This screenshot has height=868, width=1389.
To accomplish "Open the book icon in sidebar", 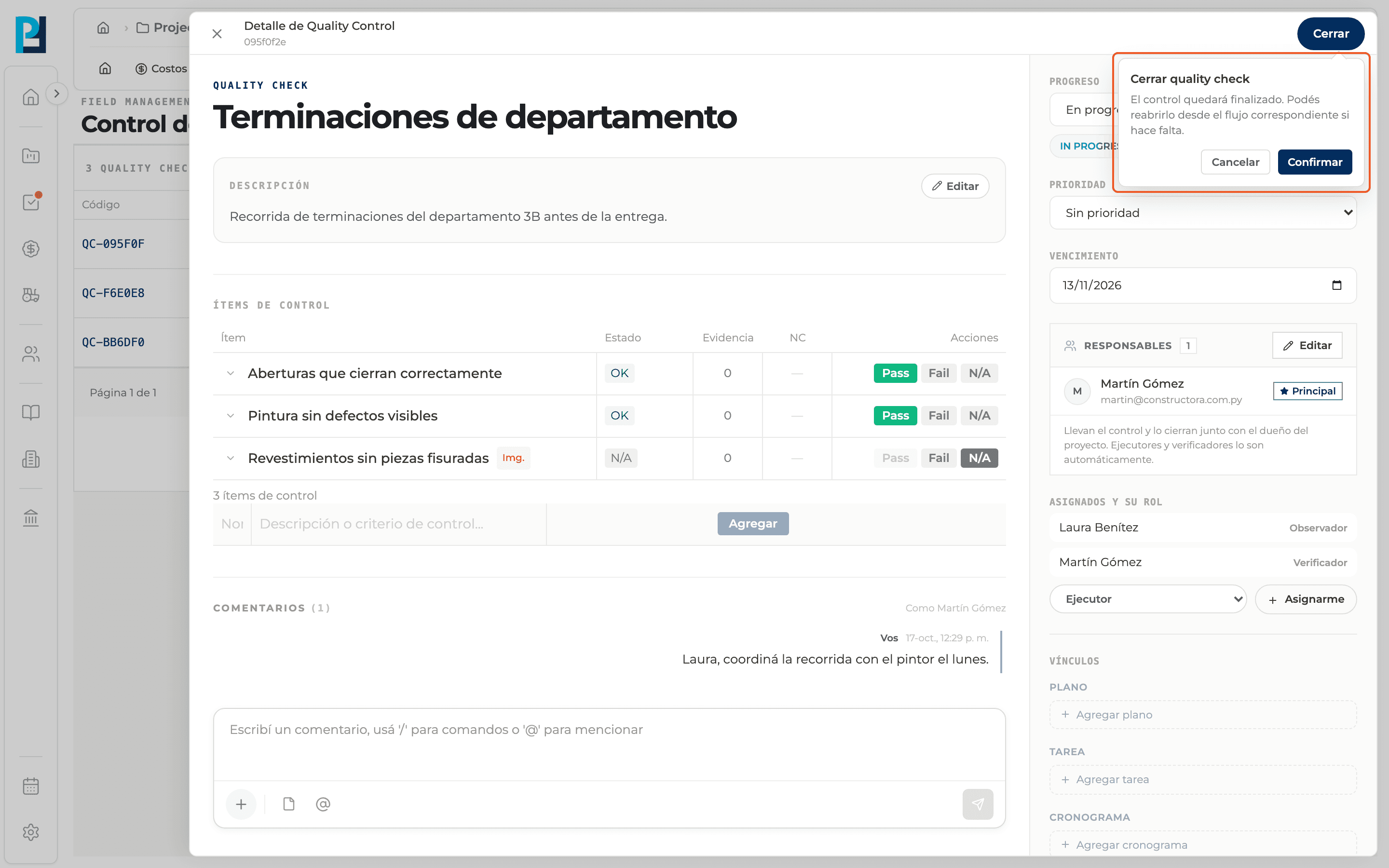I will (31, 412).
